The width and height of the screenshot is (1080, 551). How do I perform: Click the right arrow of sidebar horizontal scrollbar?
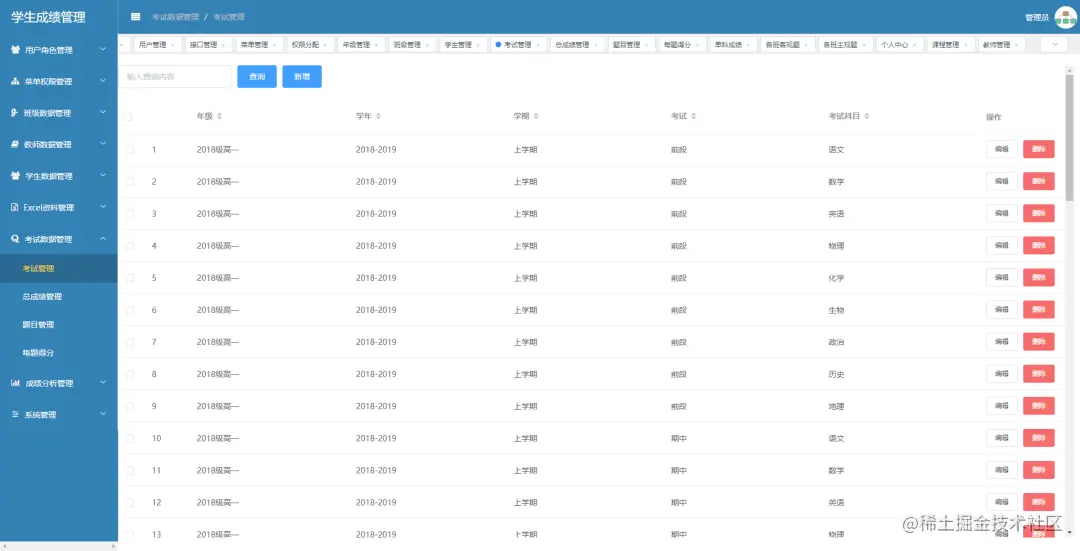coord(114,546)
